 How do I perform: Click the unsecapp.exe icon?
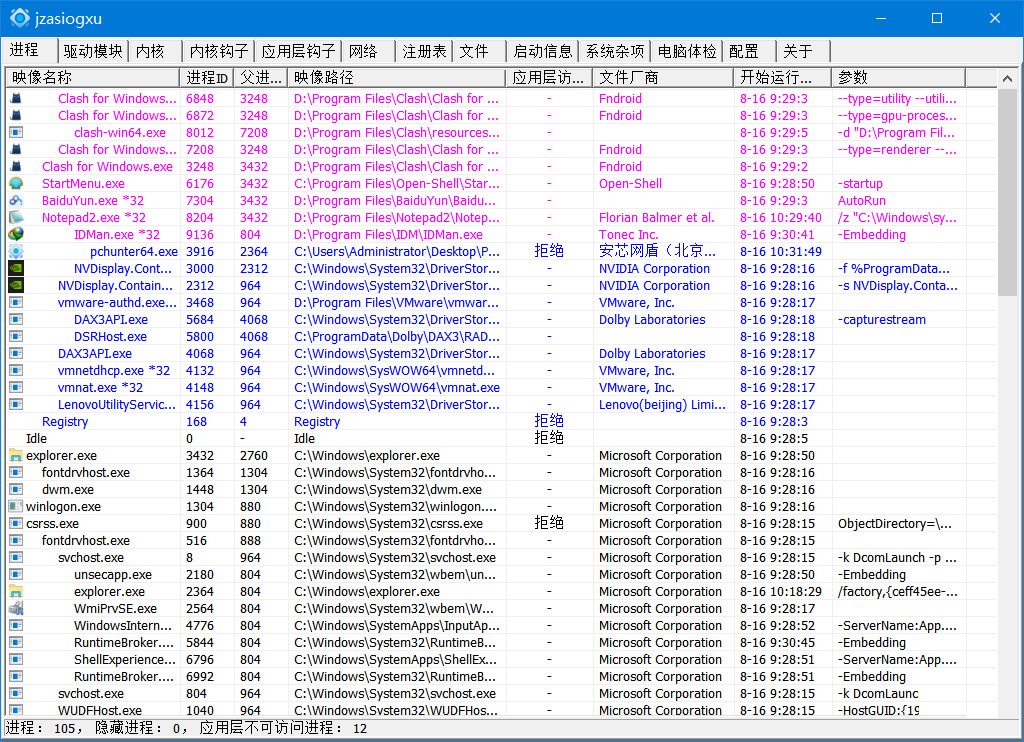[x=16, y=574]
